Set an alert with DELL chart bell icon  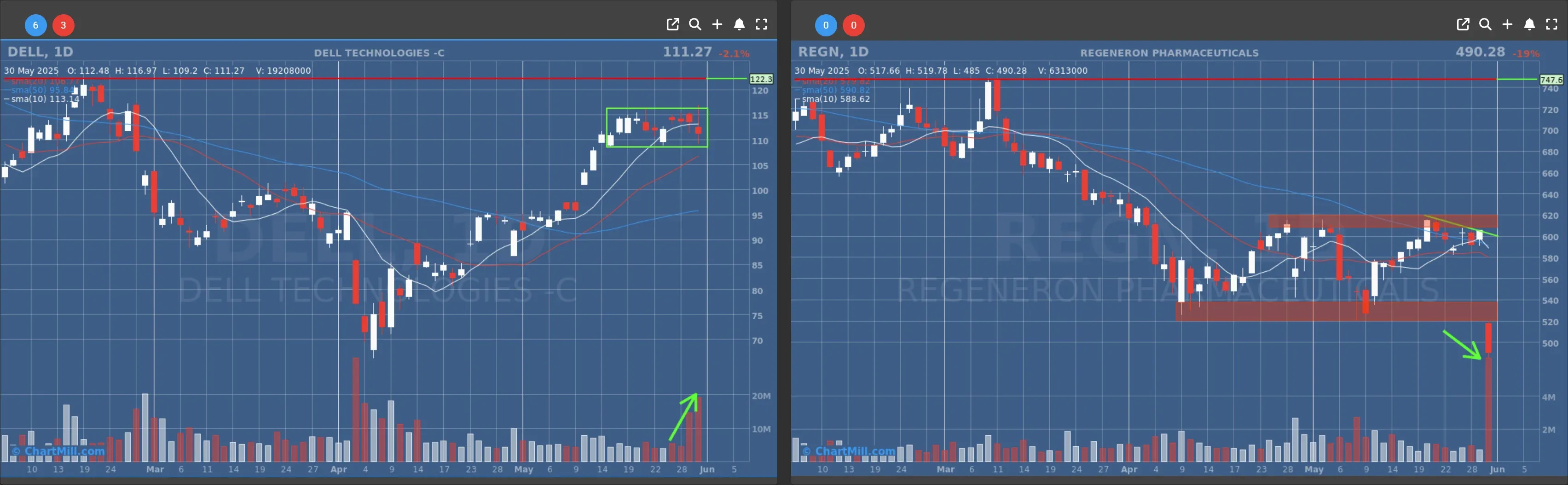[739, 24]
